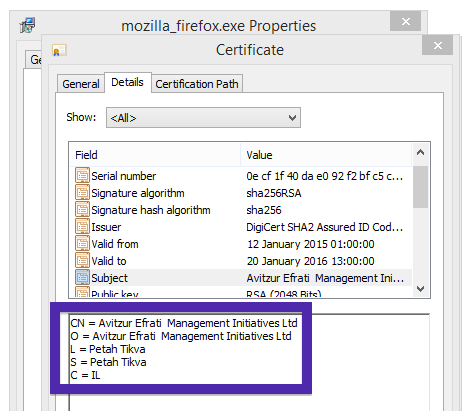Click the 20 January 2016 13:00:00 value
Image resolution: width=474 pixels, height=411 pixels.
tap(310, 261)
